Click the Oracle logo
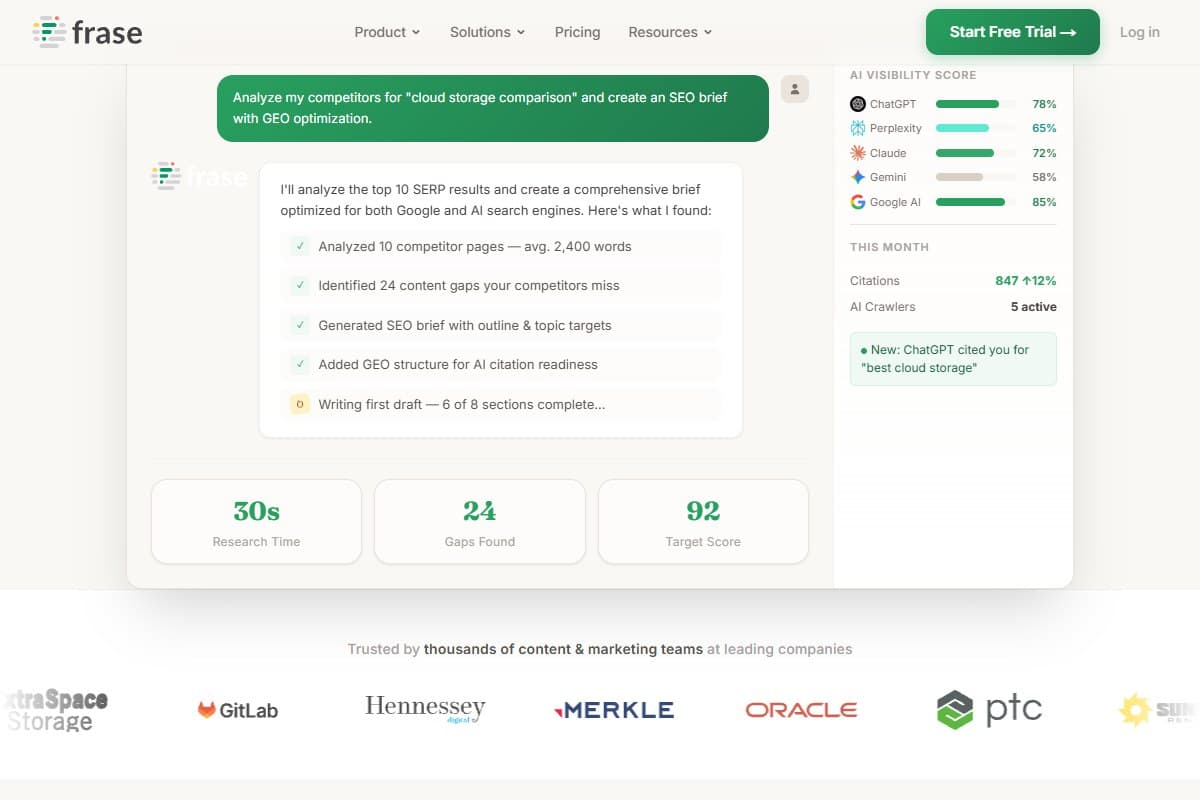This screenshot has width=1200, height=800. tap(801, 710)
